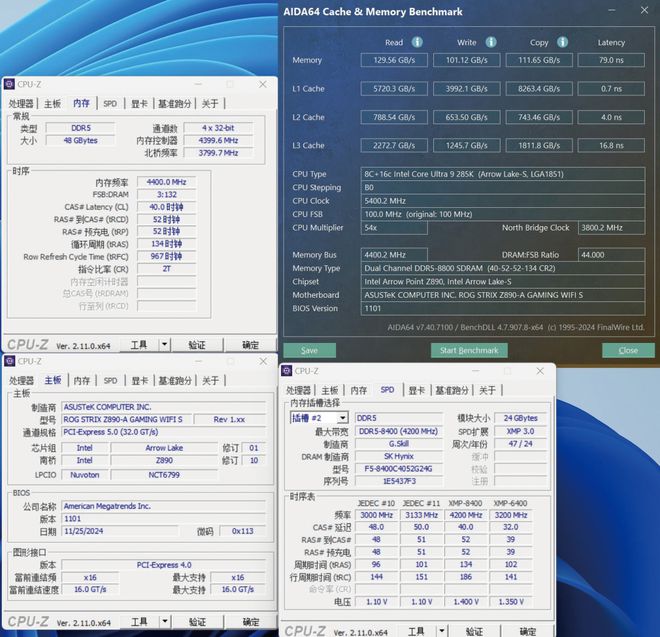Click BIOS date field 11/25/2024

(120, 531)
